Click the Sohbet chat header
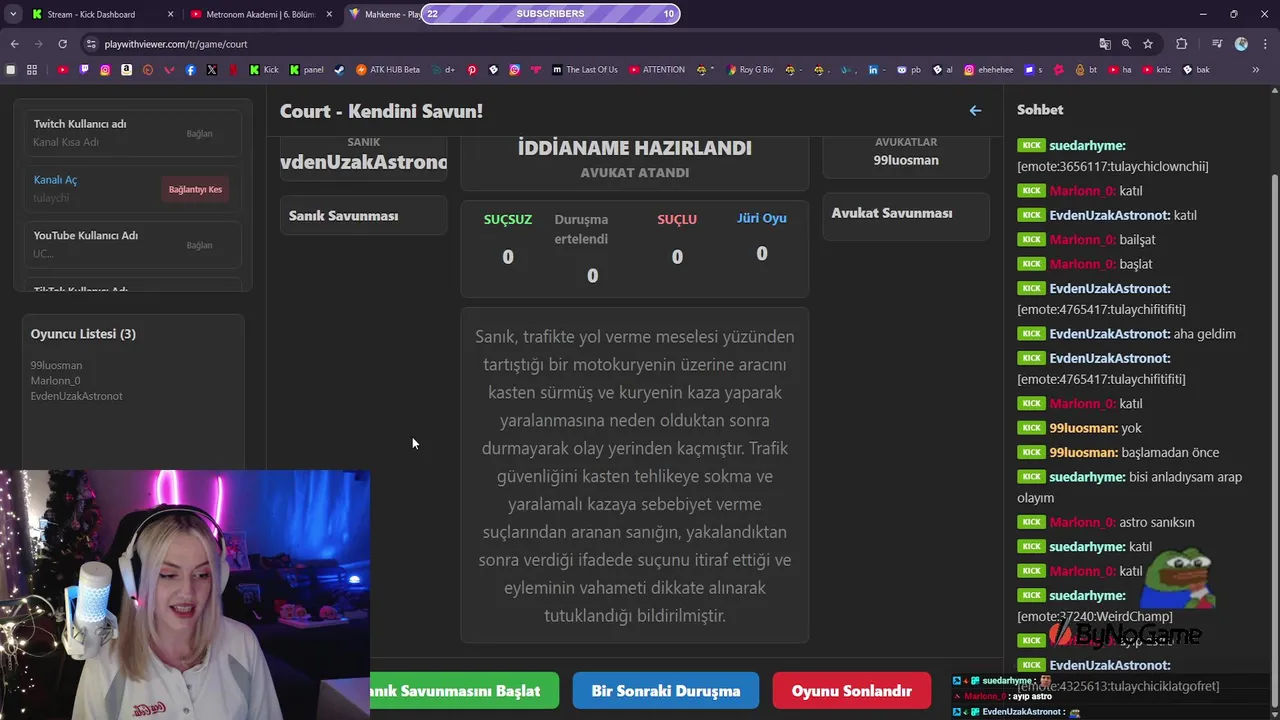This screenshot has height=720, width=1280. pyautogui.click(x=1040, y=110)
